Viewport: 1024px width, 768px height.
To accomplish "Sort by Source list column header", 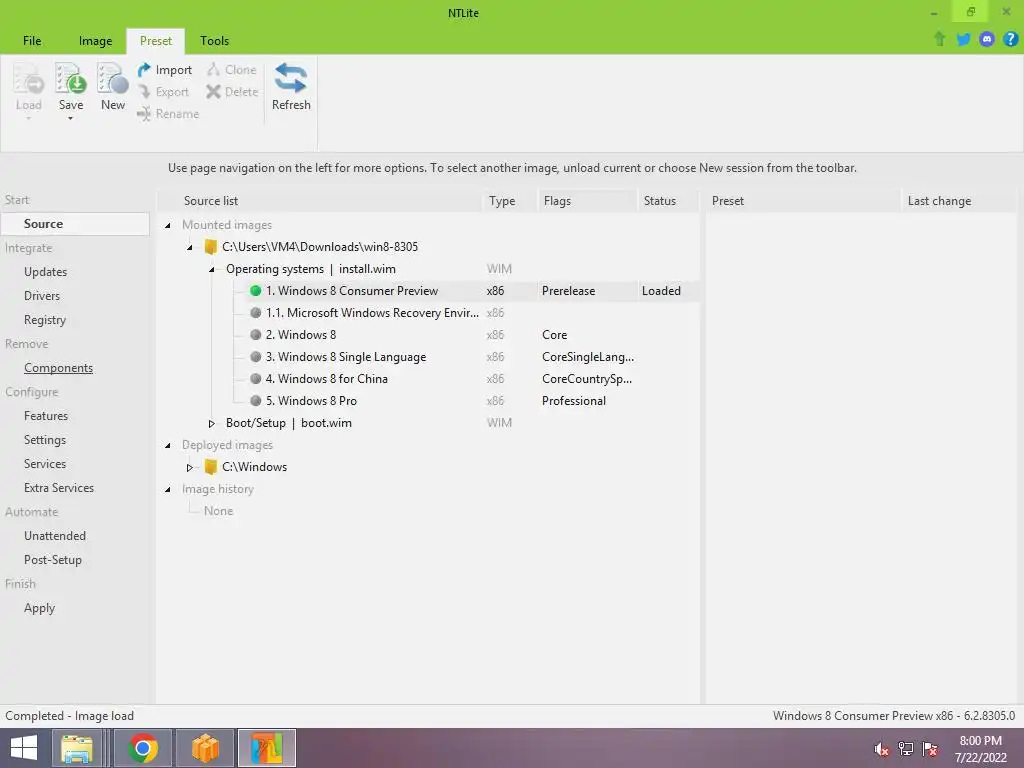I will point(320,200).
